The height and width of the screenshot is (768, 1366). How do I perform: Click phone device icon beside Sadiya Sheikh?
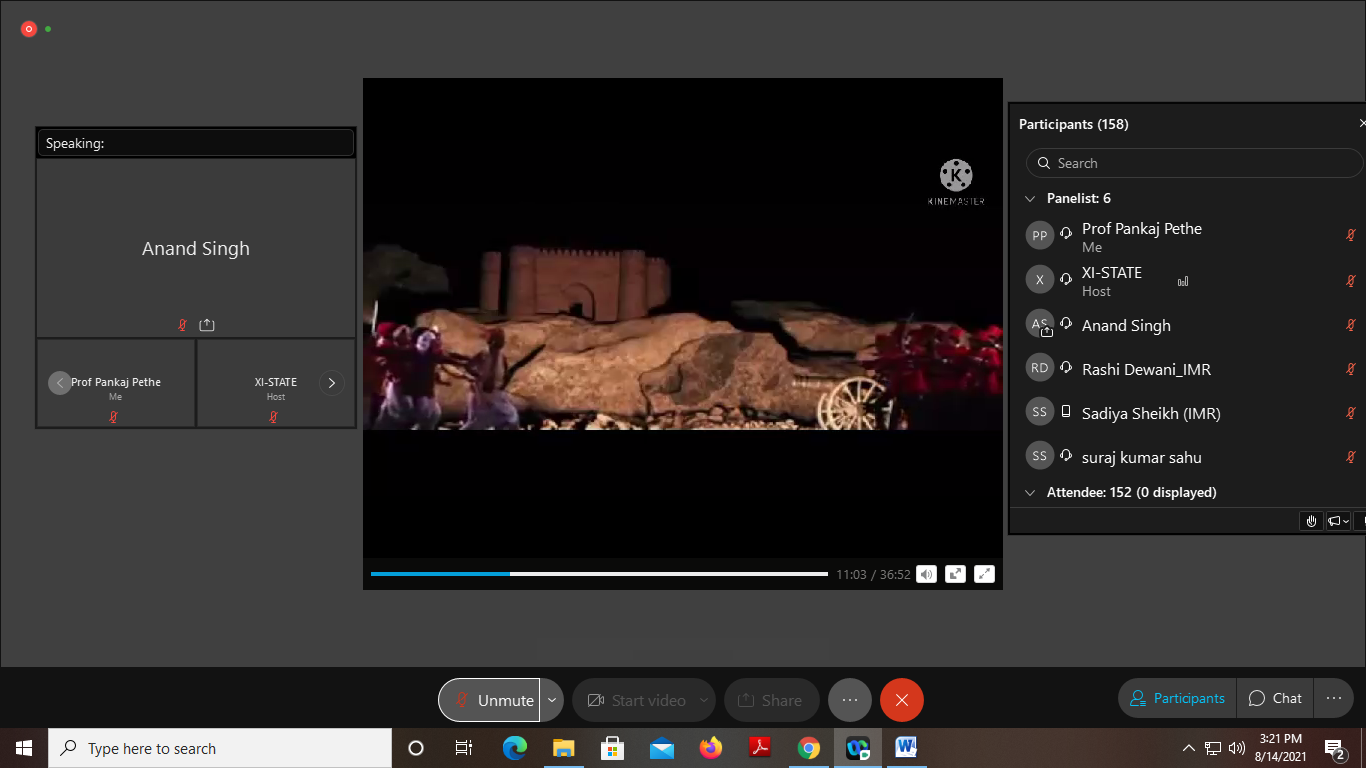pos(1066,412)
